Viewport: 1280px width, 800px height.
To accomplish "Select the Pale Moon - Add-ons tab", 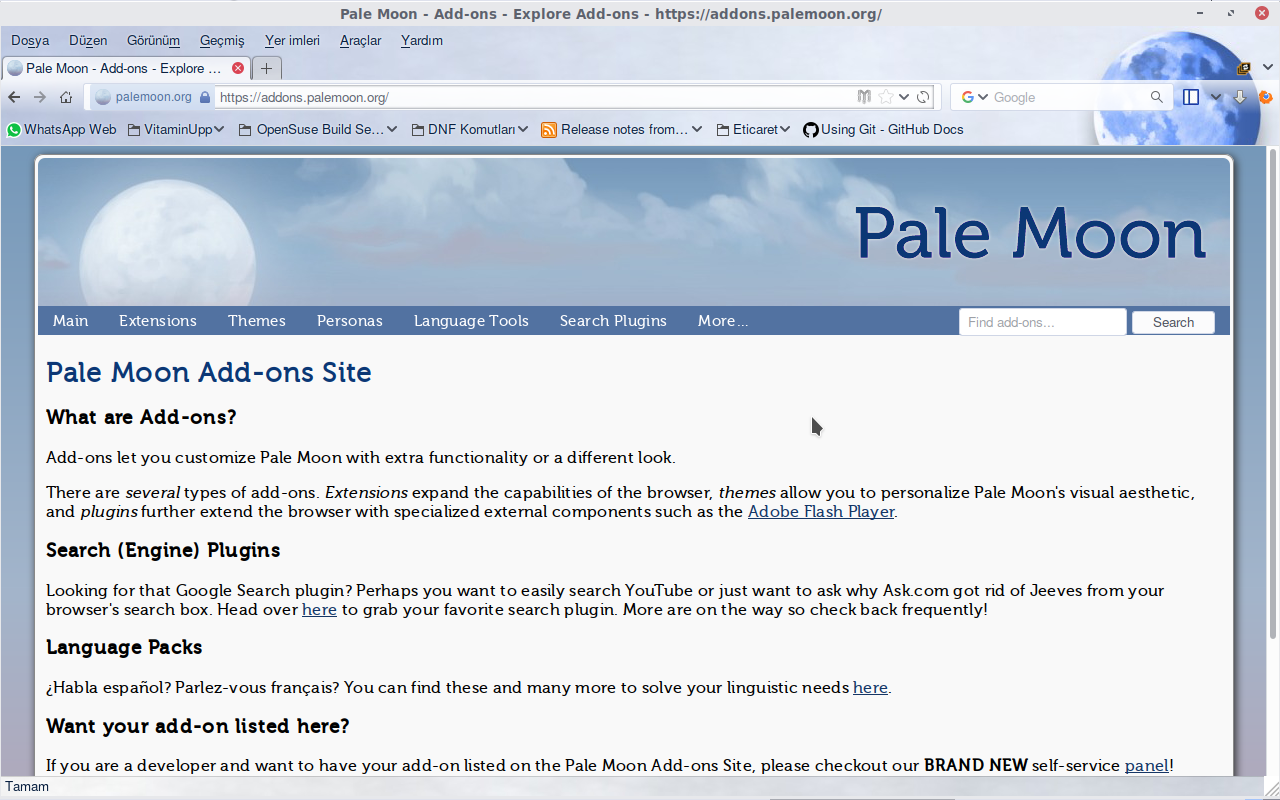I will tap(126, 68).
